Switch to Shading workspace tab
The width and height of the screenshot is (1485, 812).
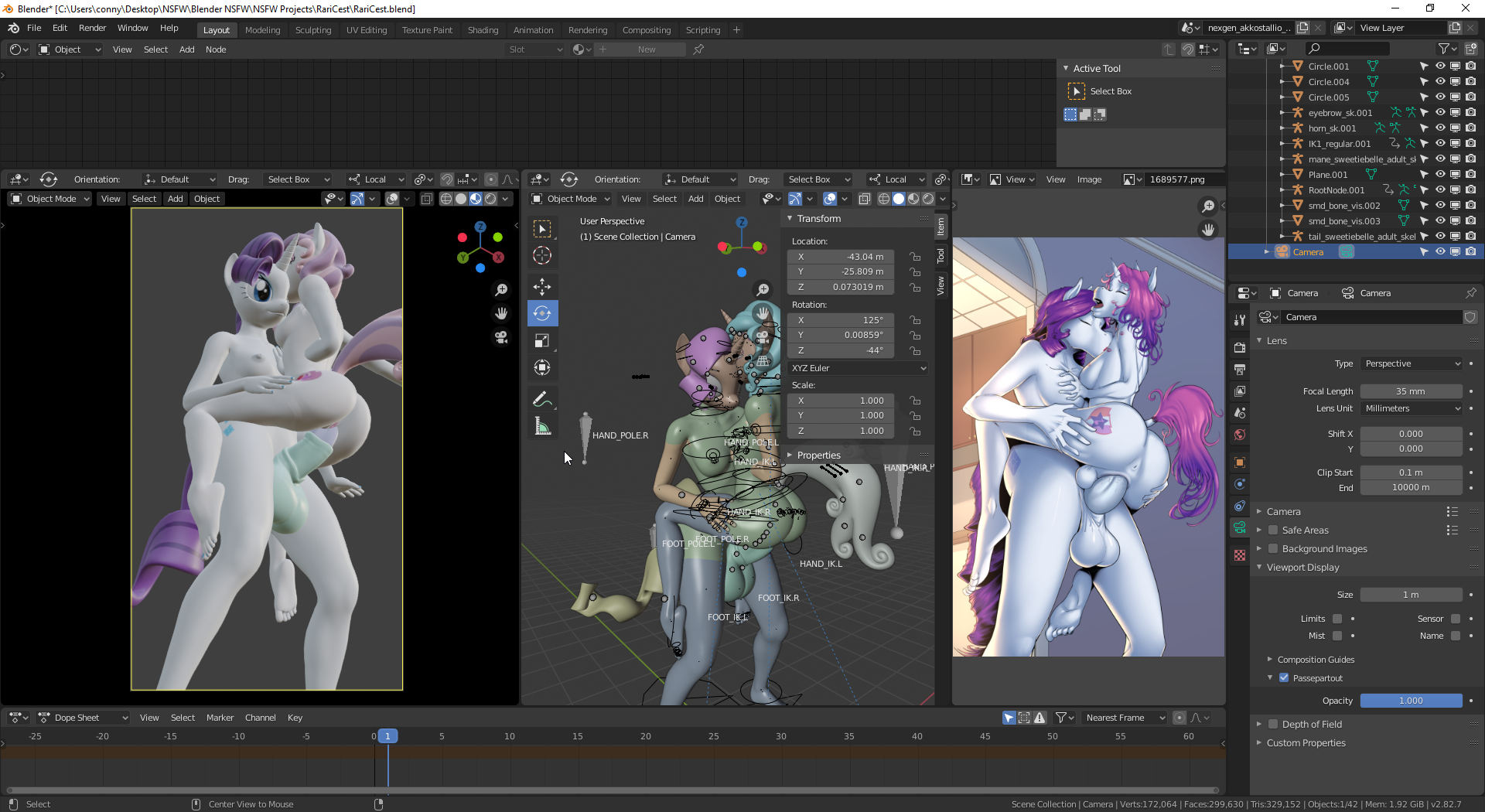click(x=483, y=30)
